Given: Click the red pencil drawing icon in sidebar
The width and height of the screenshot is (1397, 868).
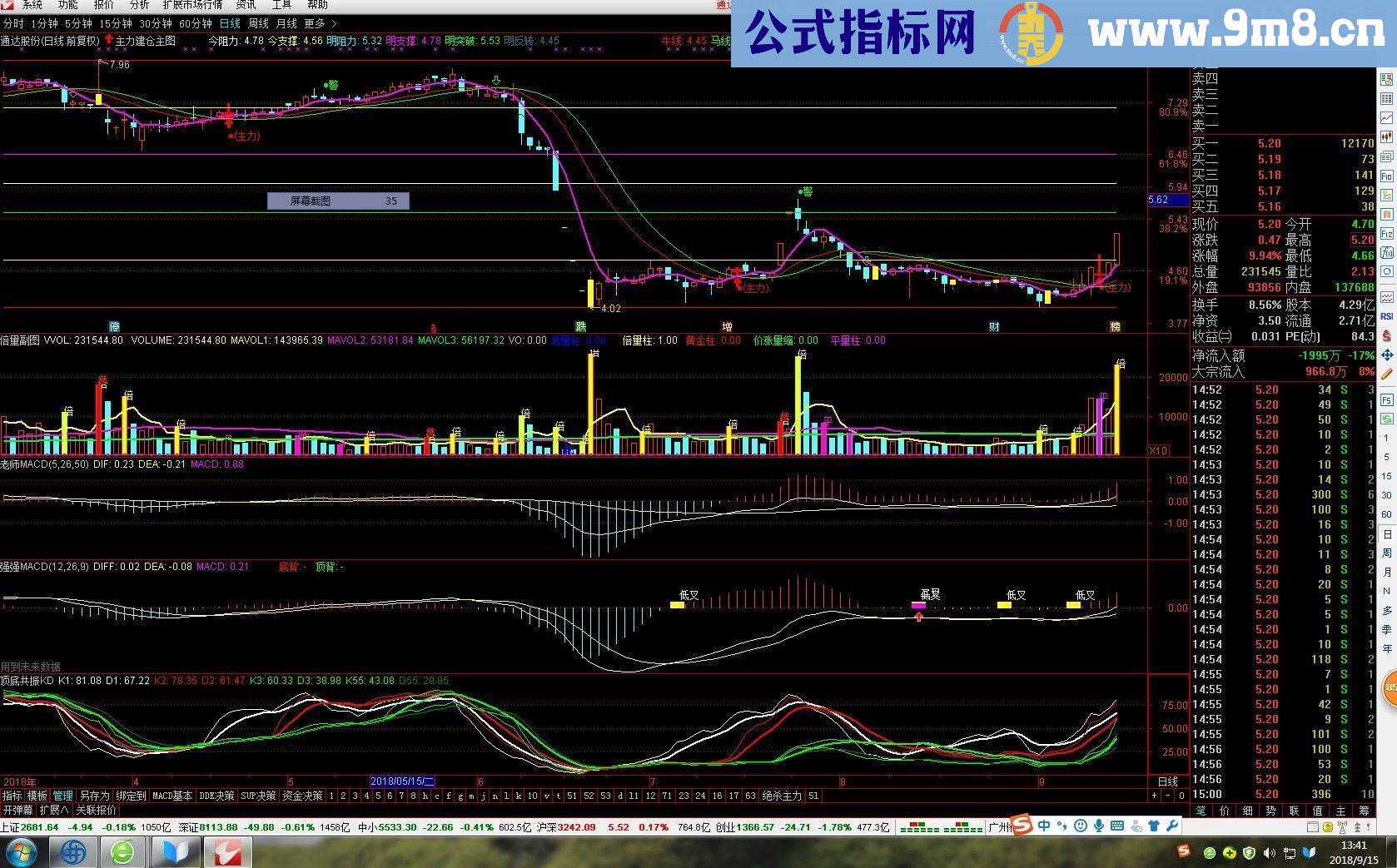Looking at the screenshot, I should 1385,373.
